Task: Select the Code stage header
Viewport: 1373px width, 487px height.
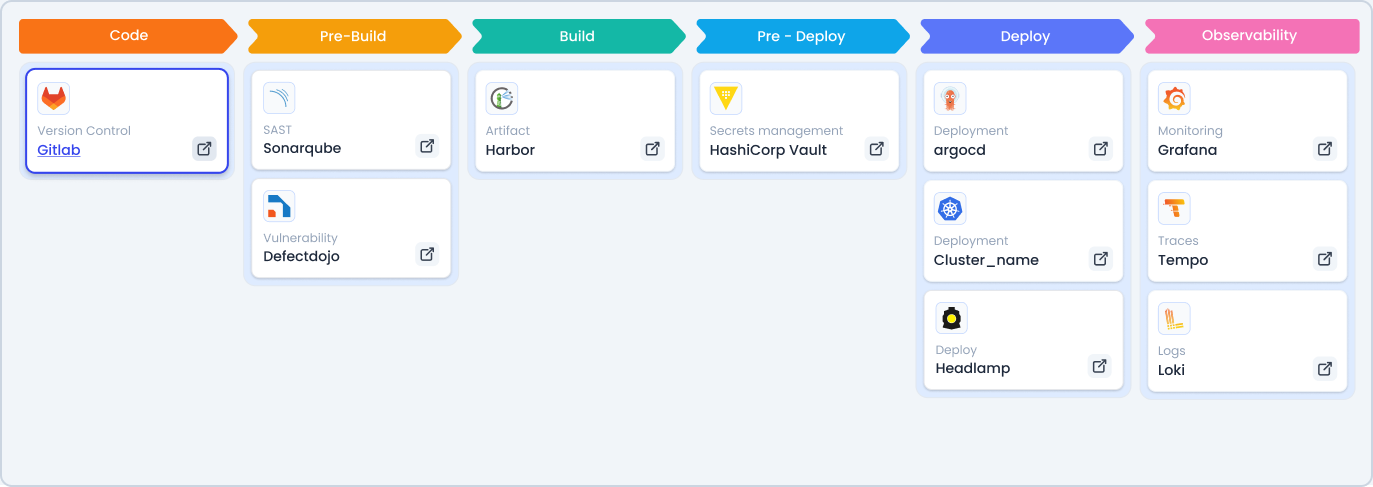Action: 129,36
